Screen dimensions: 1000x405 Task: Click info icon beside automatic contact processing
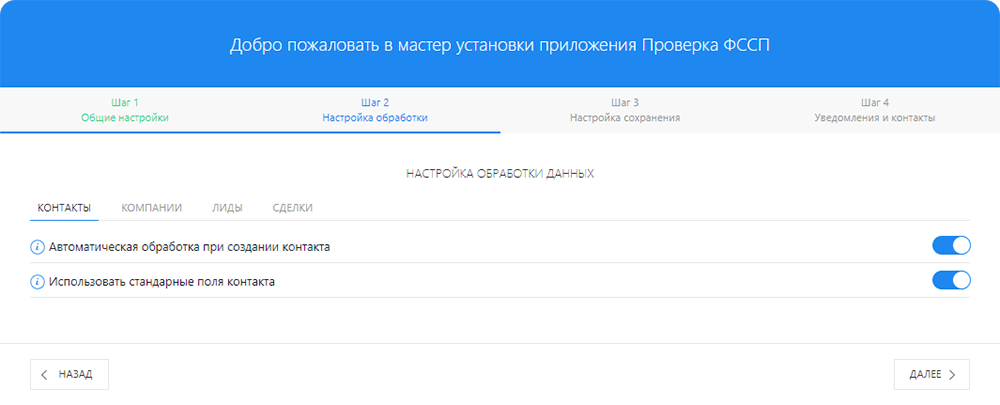[x=38, y=246]
